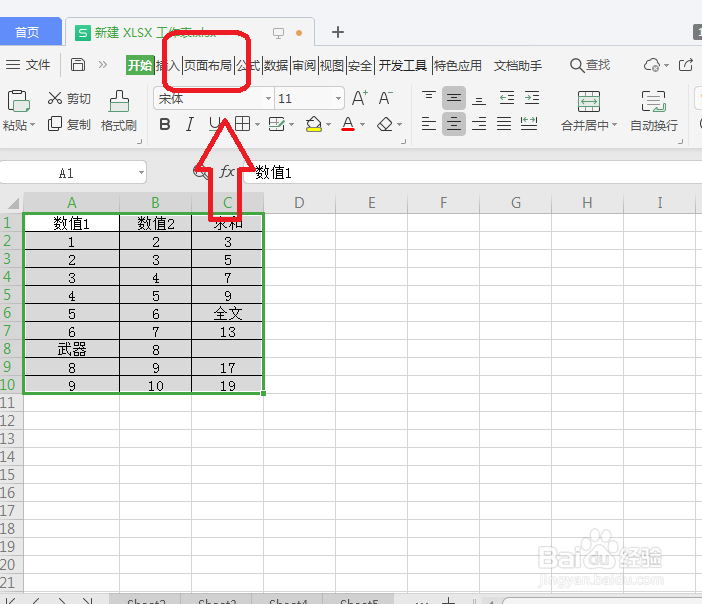The width and height of the screenshot is (702, 604).
Task: Open the 页面布局 ribbon tab
Action: 208,65
